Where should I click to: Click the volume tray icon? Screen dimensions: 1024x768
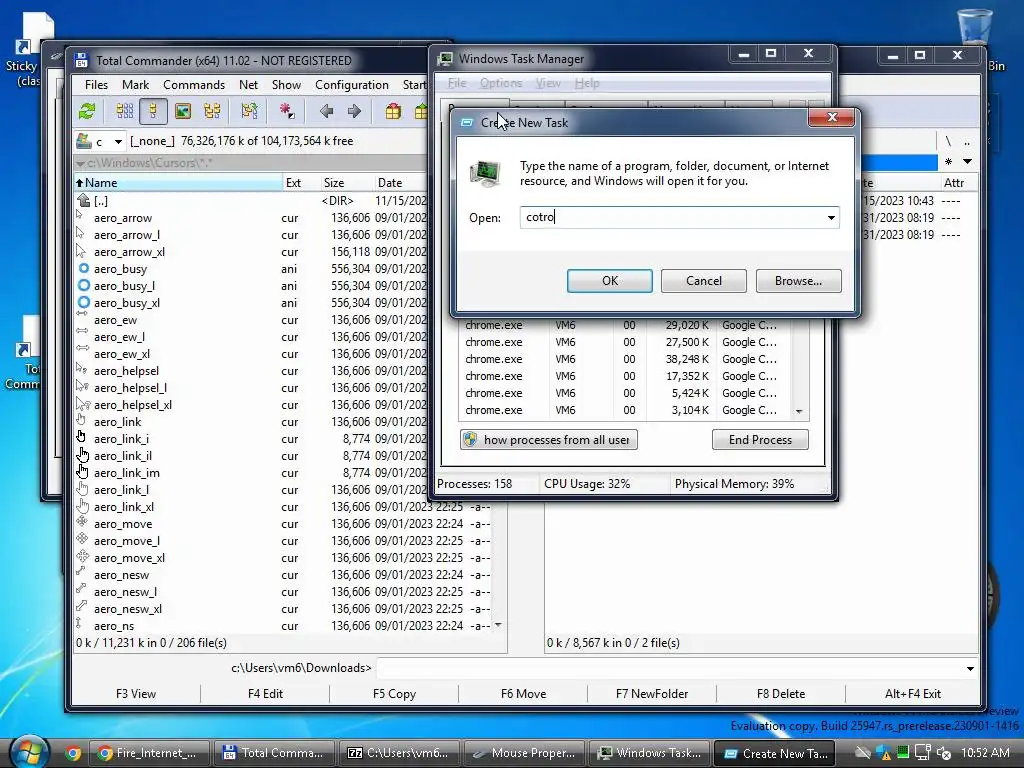point(944,753)
